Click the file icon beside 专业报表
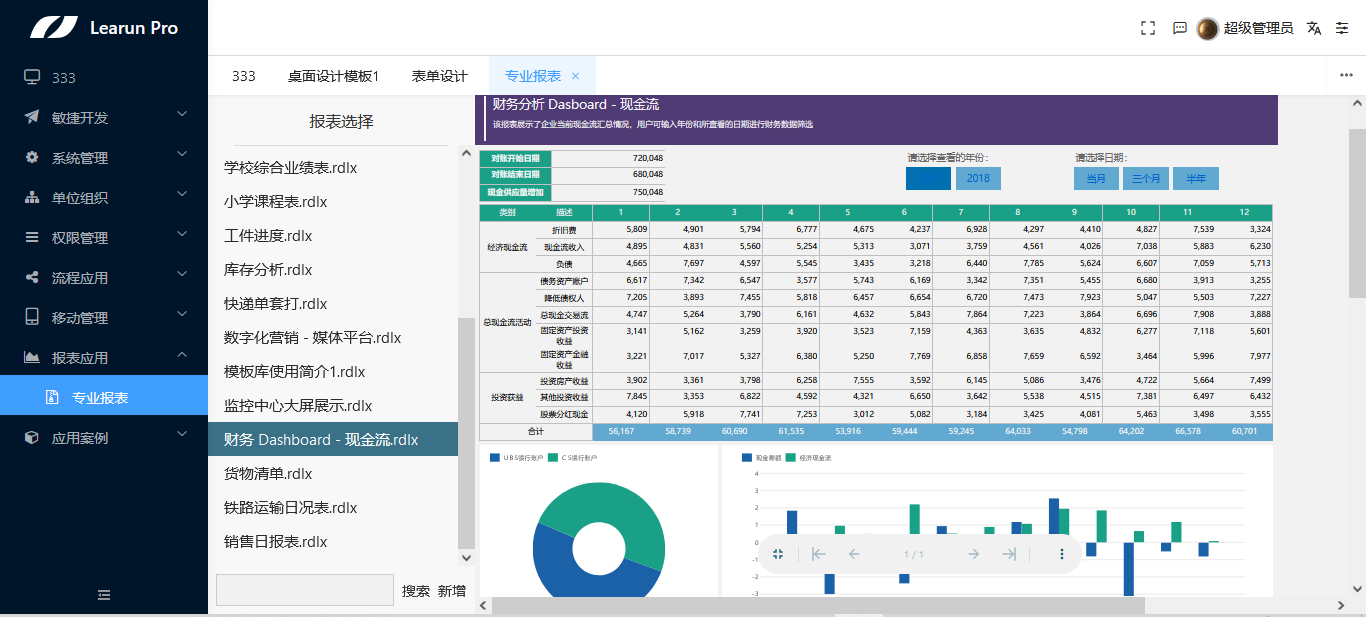 52,397
